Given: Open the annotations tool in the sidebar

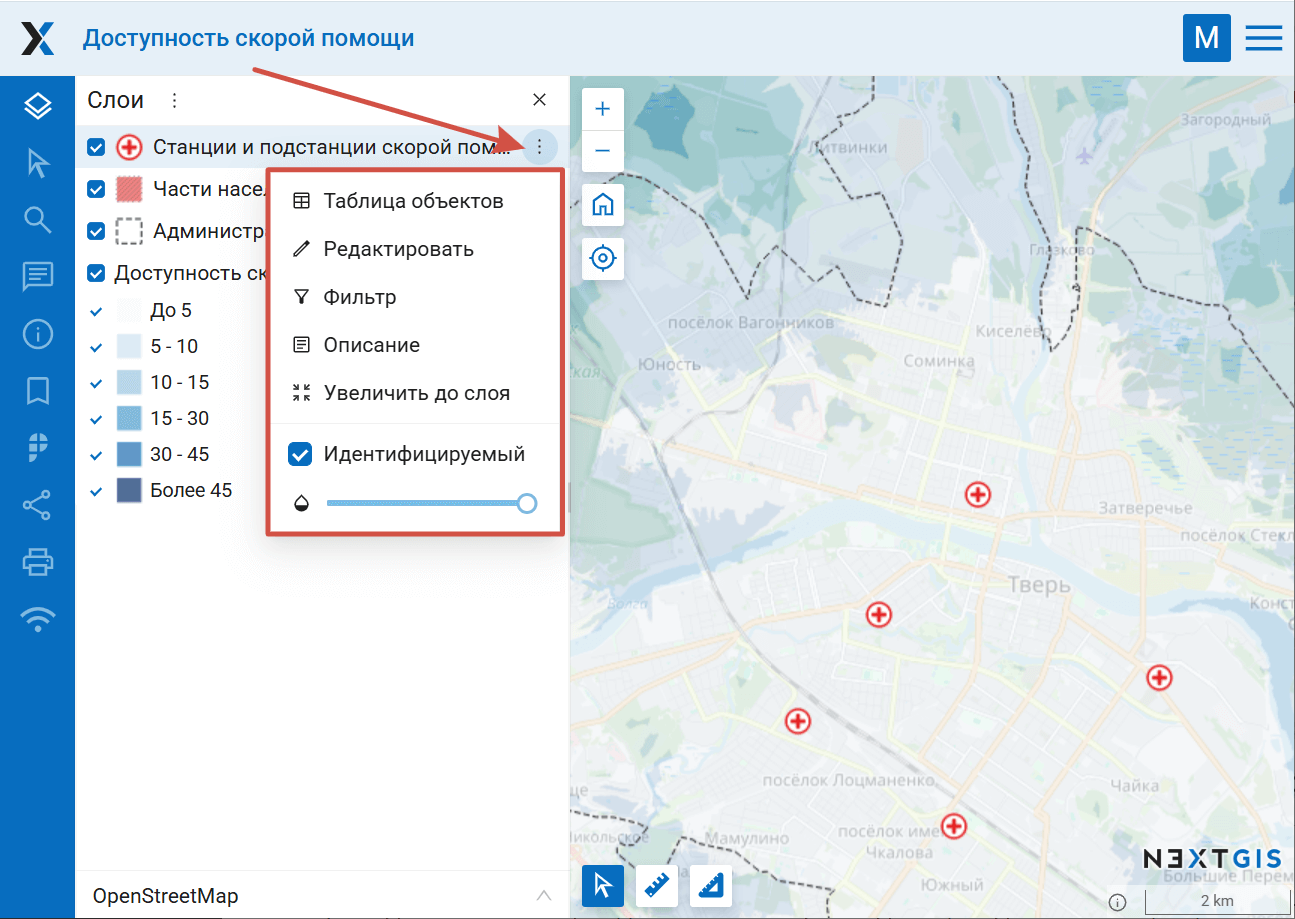Looking at the screenshot, I should click(x=37, y=276).
